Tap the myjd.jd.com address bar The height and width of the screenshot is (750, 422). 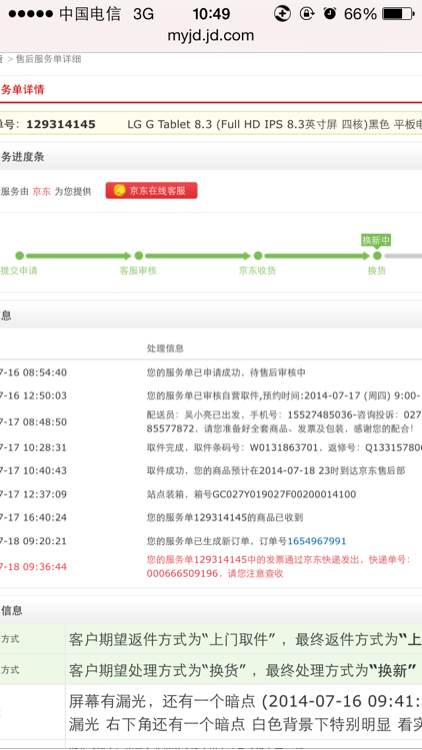pyautogui.click(x=211, y=35)
